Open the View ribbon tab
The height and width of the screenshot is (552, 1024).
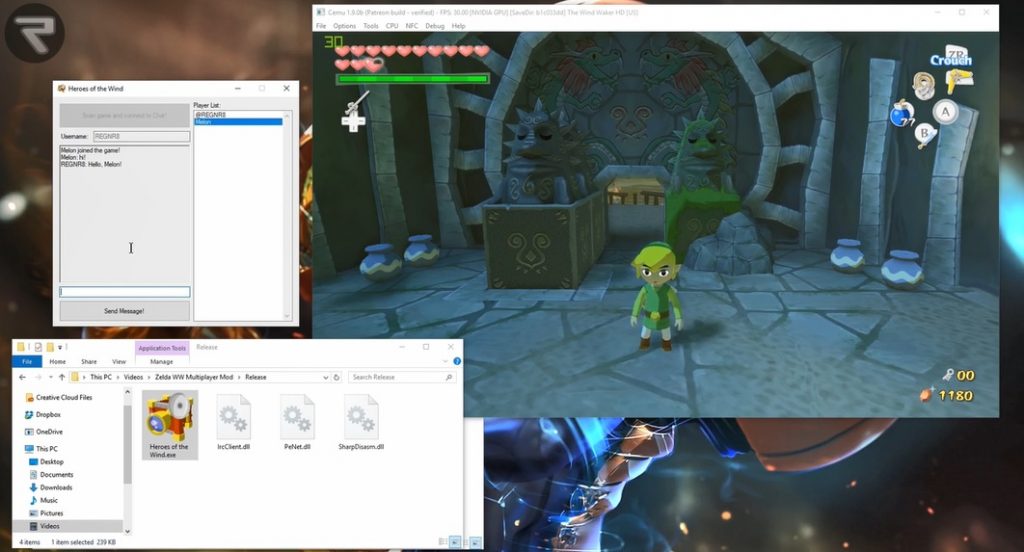(119, 361)
